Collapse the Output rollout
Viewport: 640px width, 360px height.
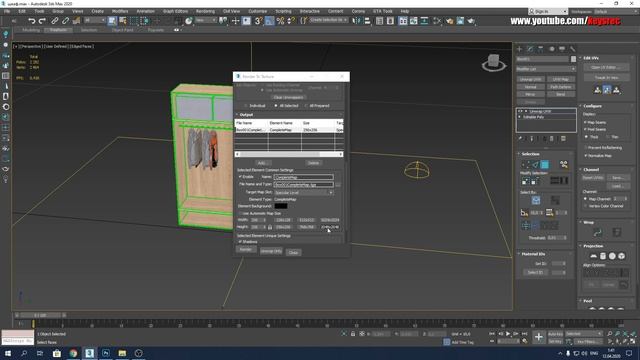247,115
